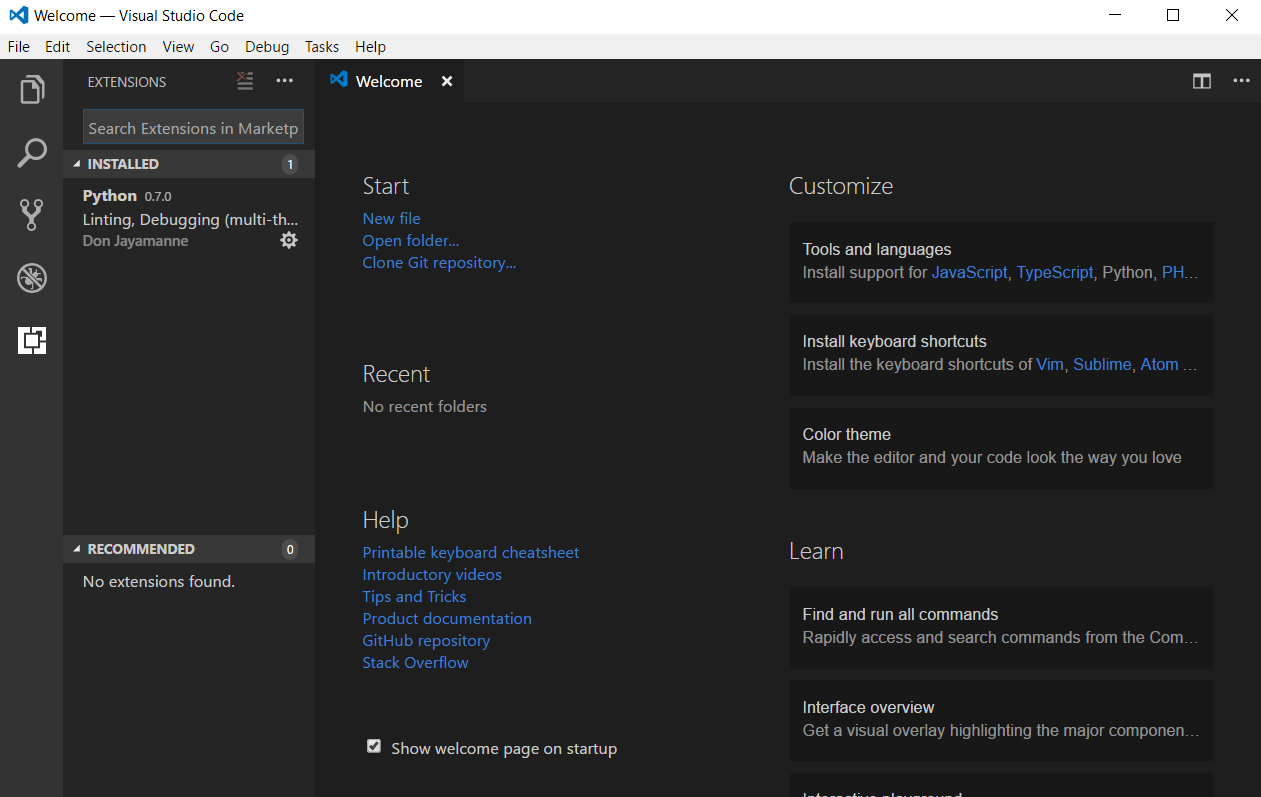Viewport: 1261px width, 797px height.
Task: Click Find and run all commands card
Action: pos(1002,626)
